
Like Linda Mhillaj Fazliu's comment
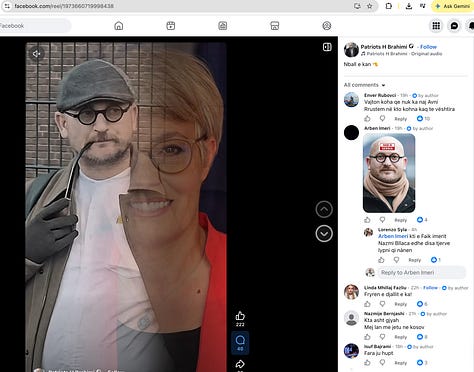(367, 304)
